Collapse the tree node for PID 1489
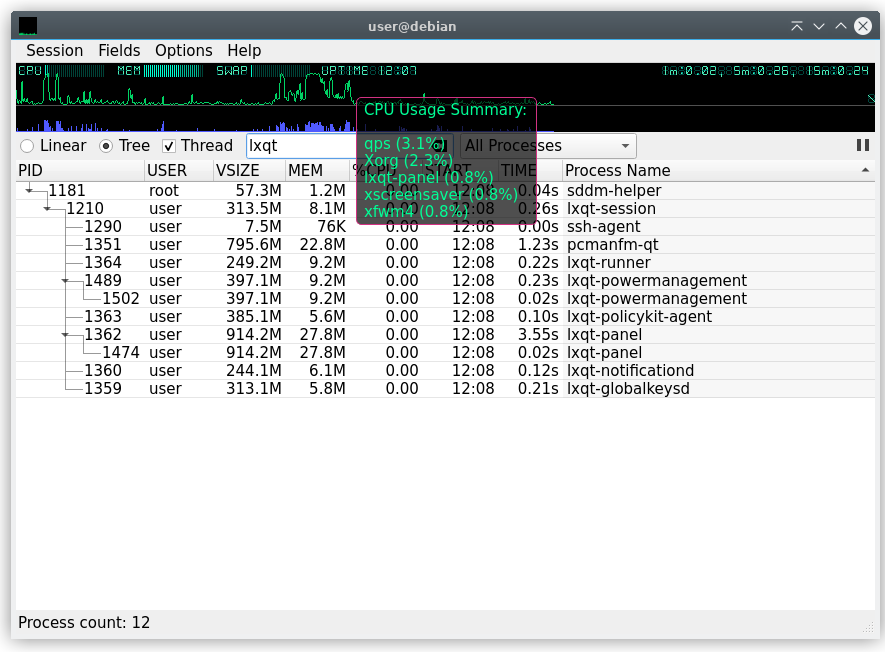The width and height of the screenshot is (885, 652). click(x=66, y=281)
